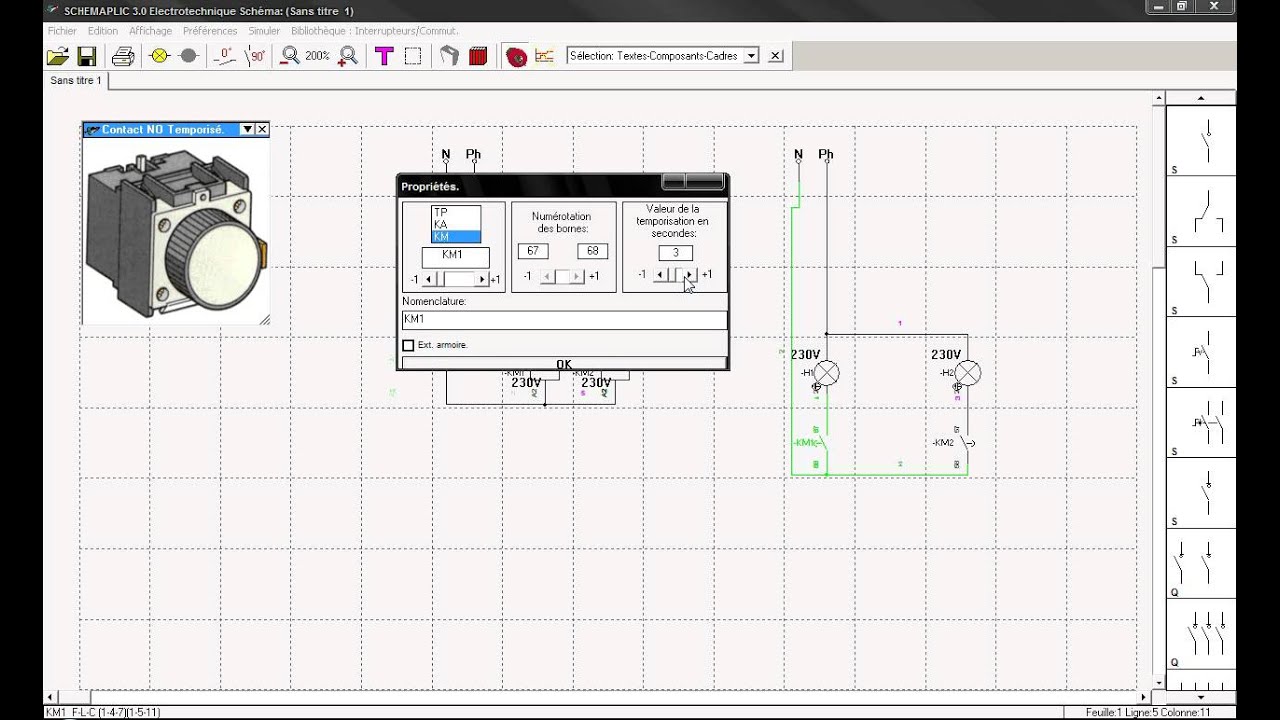This screenshot has height=720, width=1280.
Task: Click the yellow lamp toolbar icon
Action: click(x=159, y=56)
